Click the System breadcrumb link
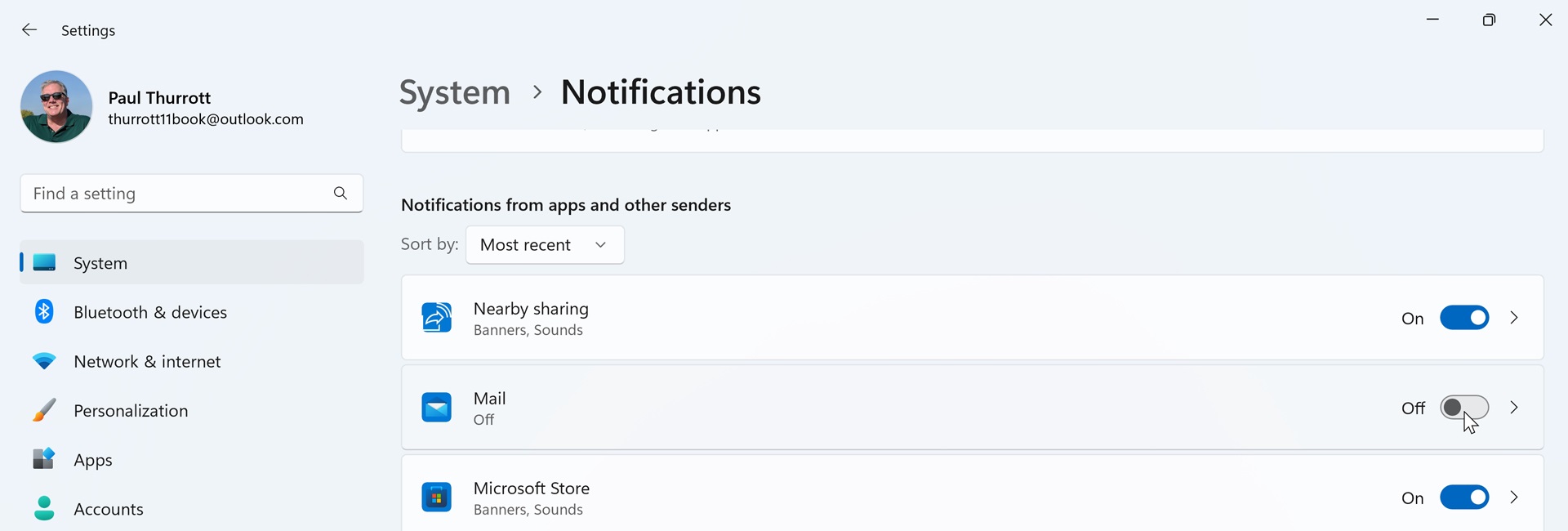 (454, 92)
